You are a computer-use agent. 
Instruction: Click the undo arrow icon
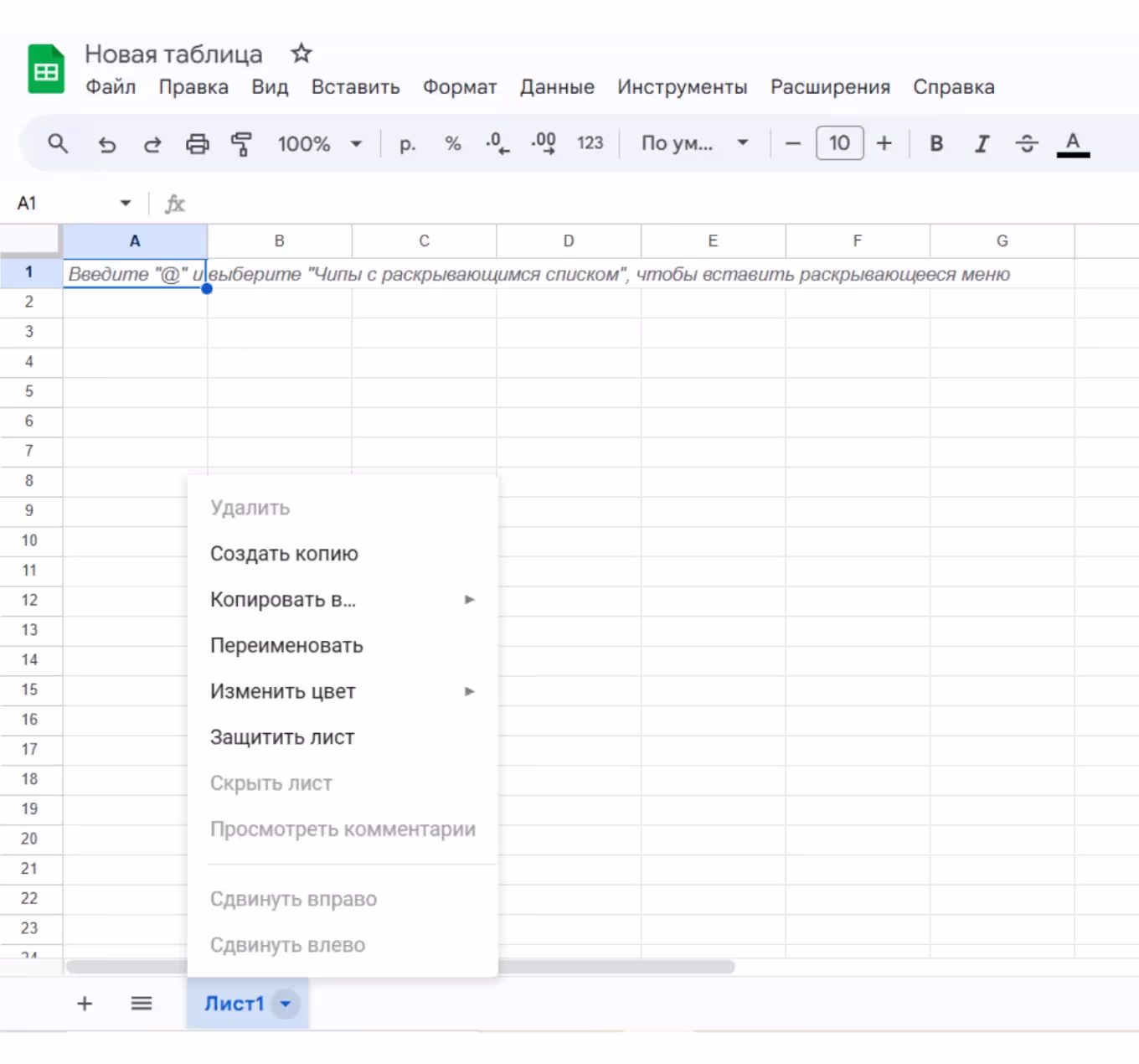coord(106,144)
